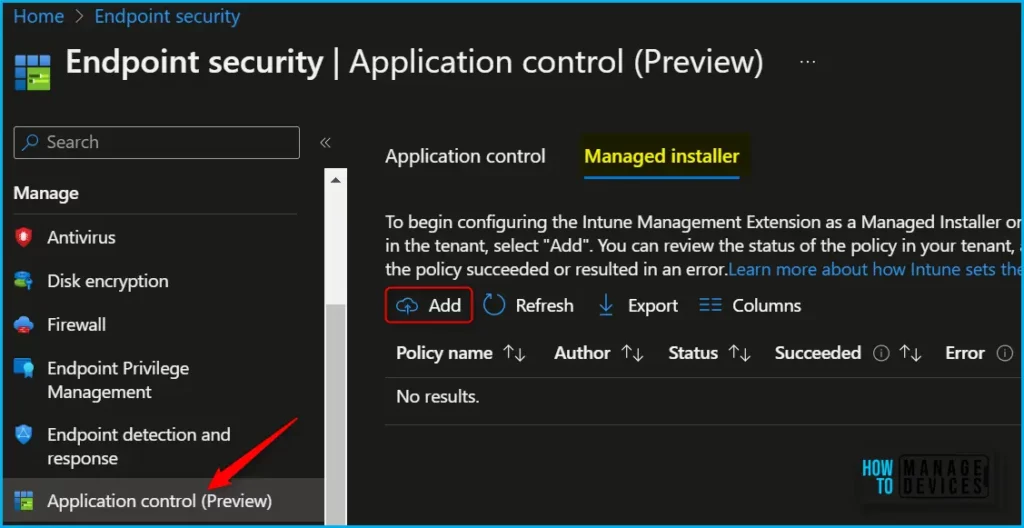The height and width of the screenshot is (528, 1024).
Task: Collapse the sidebar with double chevron
Action: pos(325,142)
